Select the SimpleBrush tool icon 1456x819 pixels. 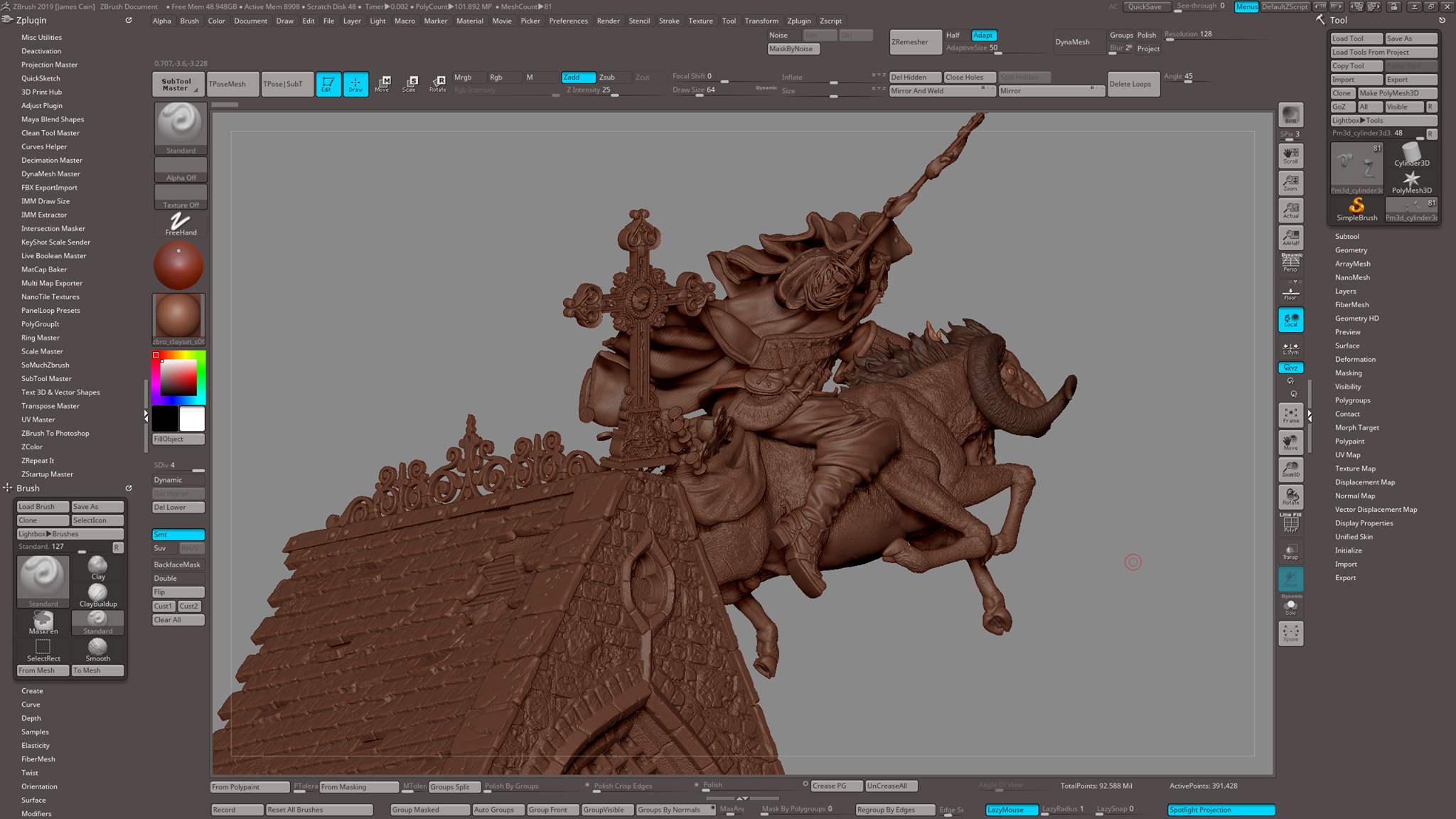[x=1356, y=210]
